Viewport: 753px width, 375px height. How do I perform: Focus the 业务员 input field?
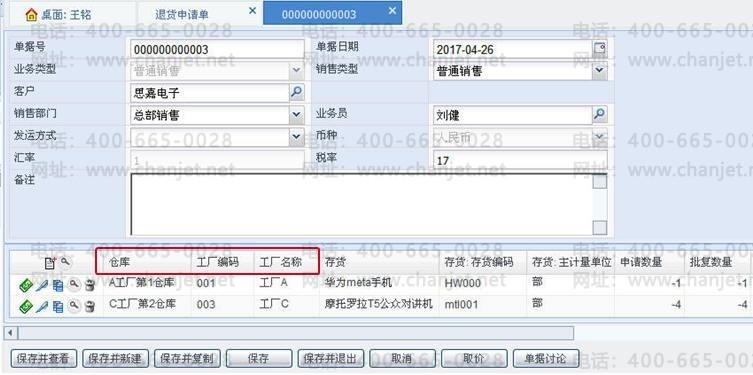click(512, 115)
